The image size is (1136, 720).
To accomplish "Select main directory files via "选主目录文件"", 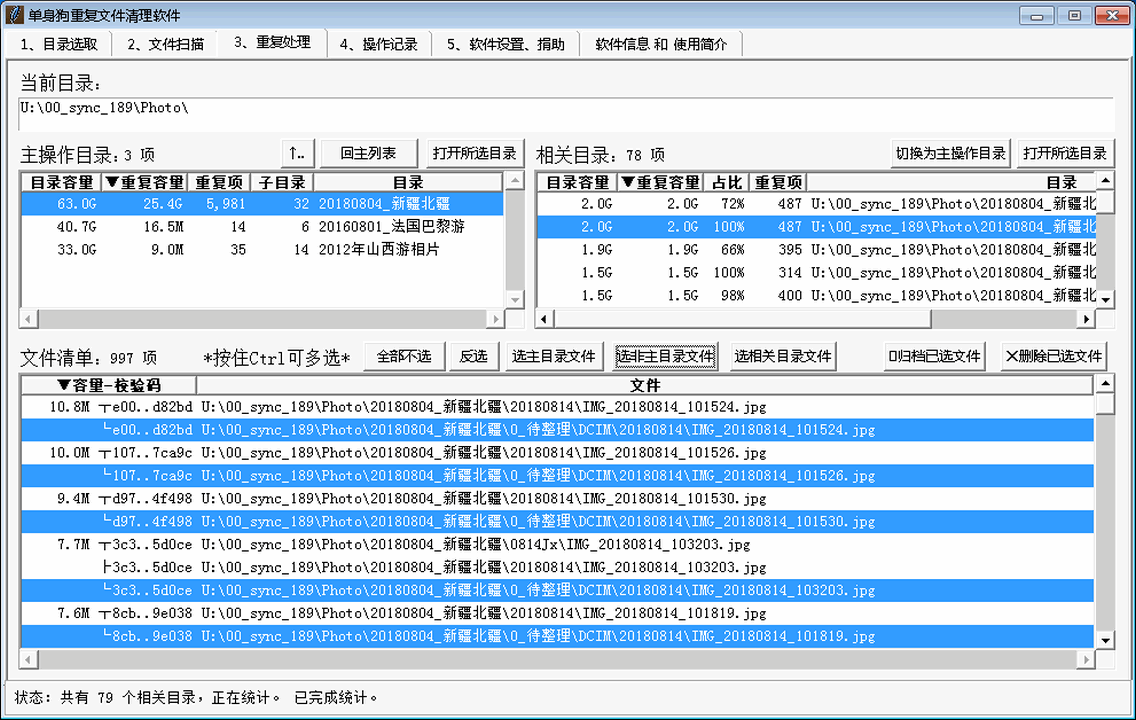I will [554, 356].
